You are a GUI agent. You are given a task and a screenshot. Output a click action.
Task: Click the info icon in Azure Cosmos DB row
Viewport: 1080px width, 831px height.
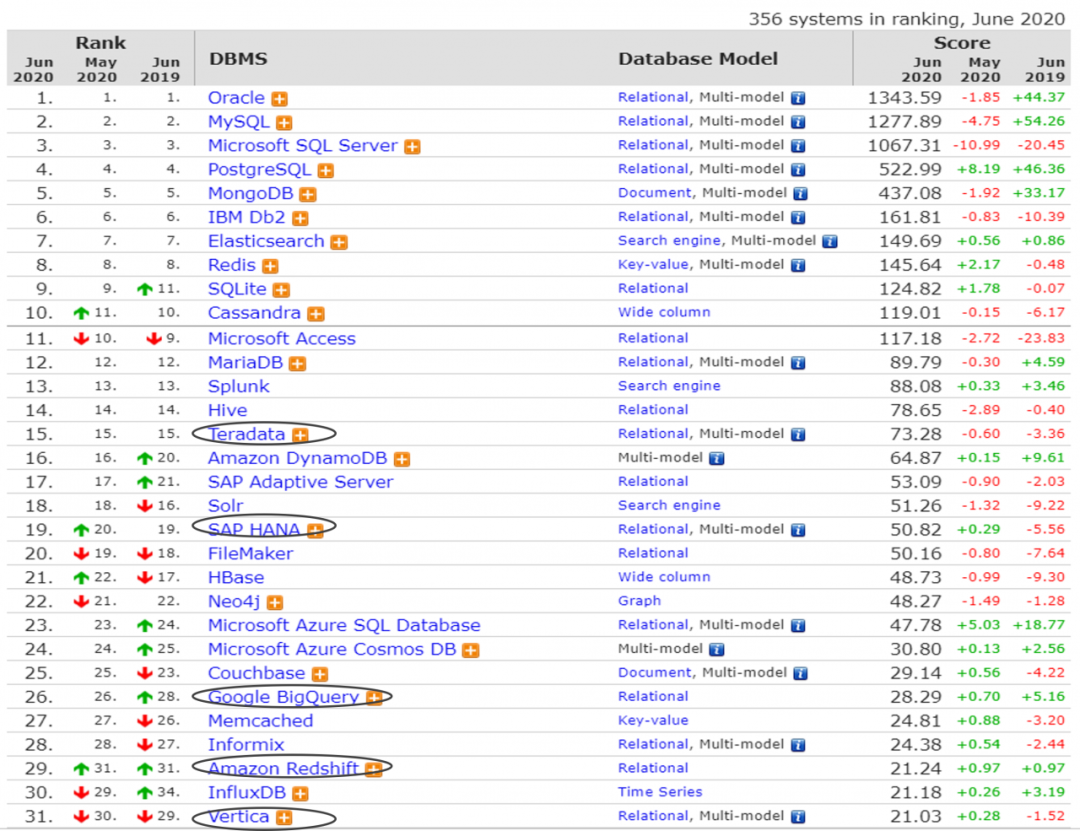717,650
